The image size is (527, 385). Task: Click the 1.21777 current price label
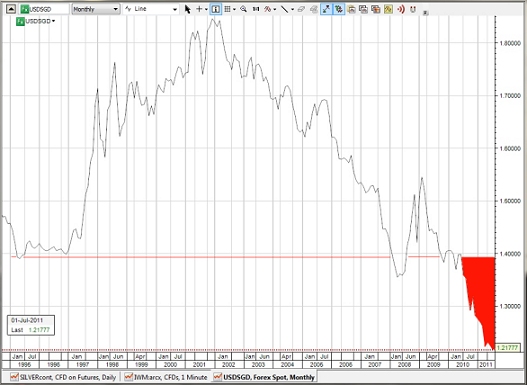[x=507, y=348]
